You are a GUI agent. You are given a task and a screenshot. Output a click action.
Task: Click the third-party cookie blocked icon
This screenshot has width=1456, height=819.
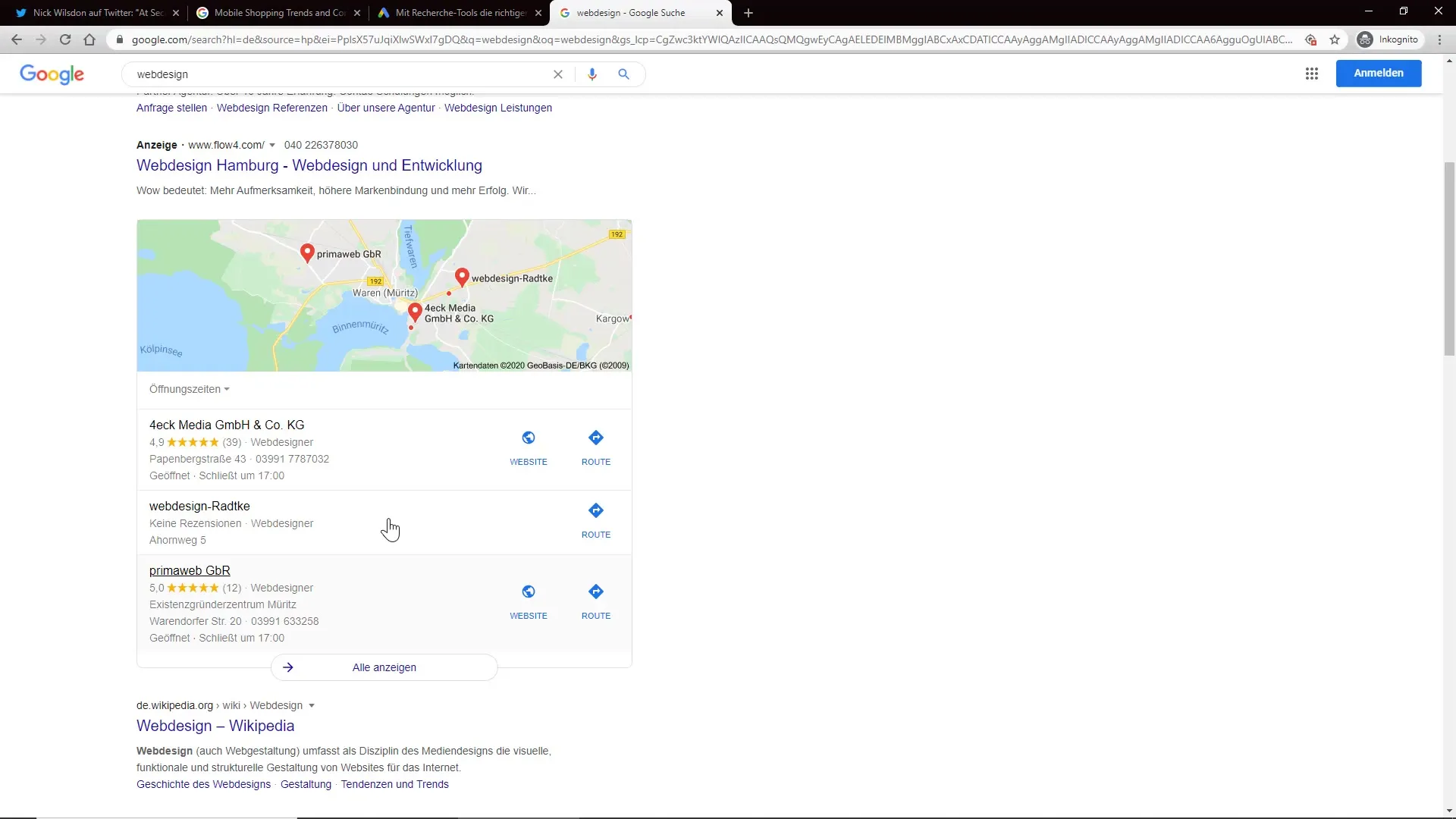pos(1310,39)
